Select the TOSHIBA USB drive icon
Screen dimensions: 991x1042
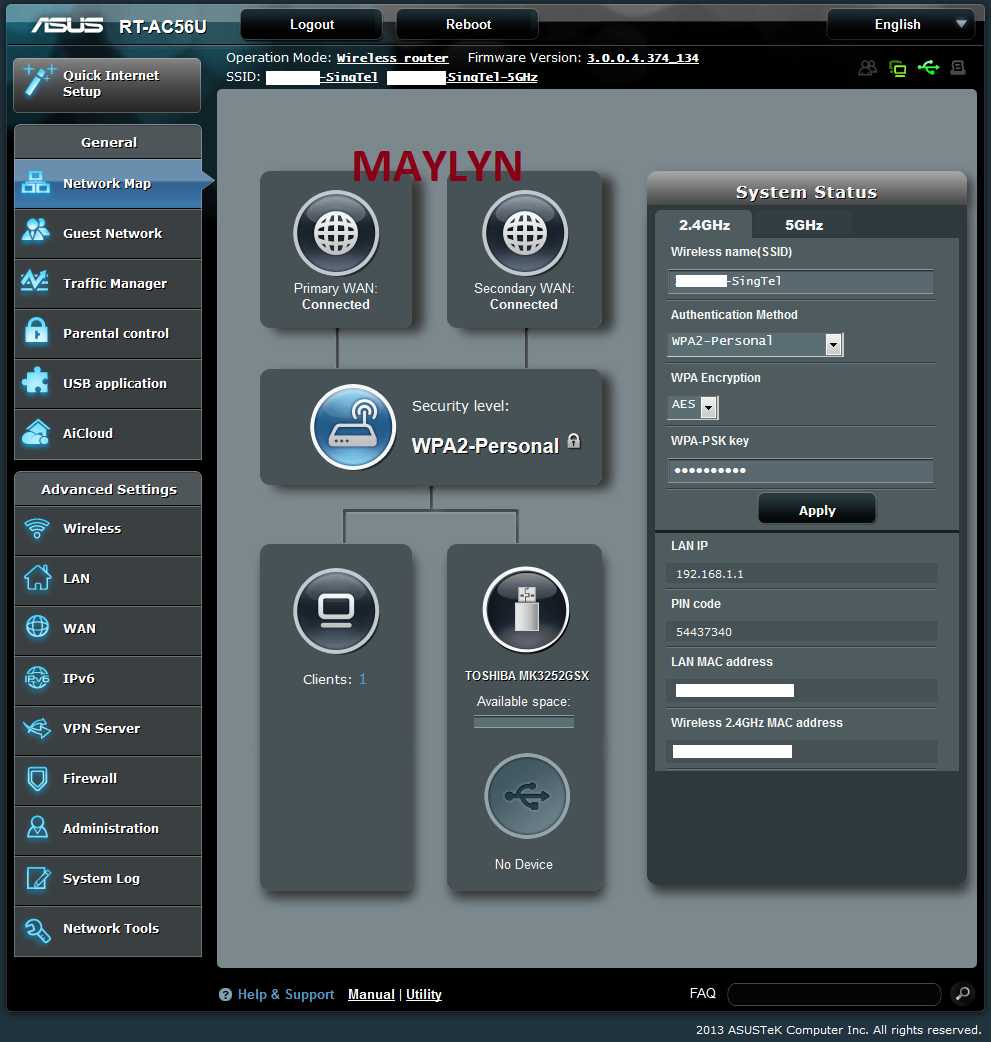click(x=525, y=610)
